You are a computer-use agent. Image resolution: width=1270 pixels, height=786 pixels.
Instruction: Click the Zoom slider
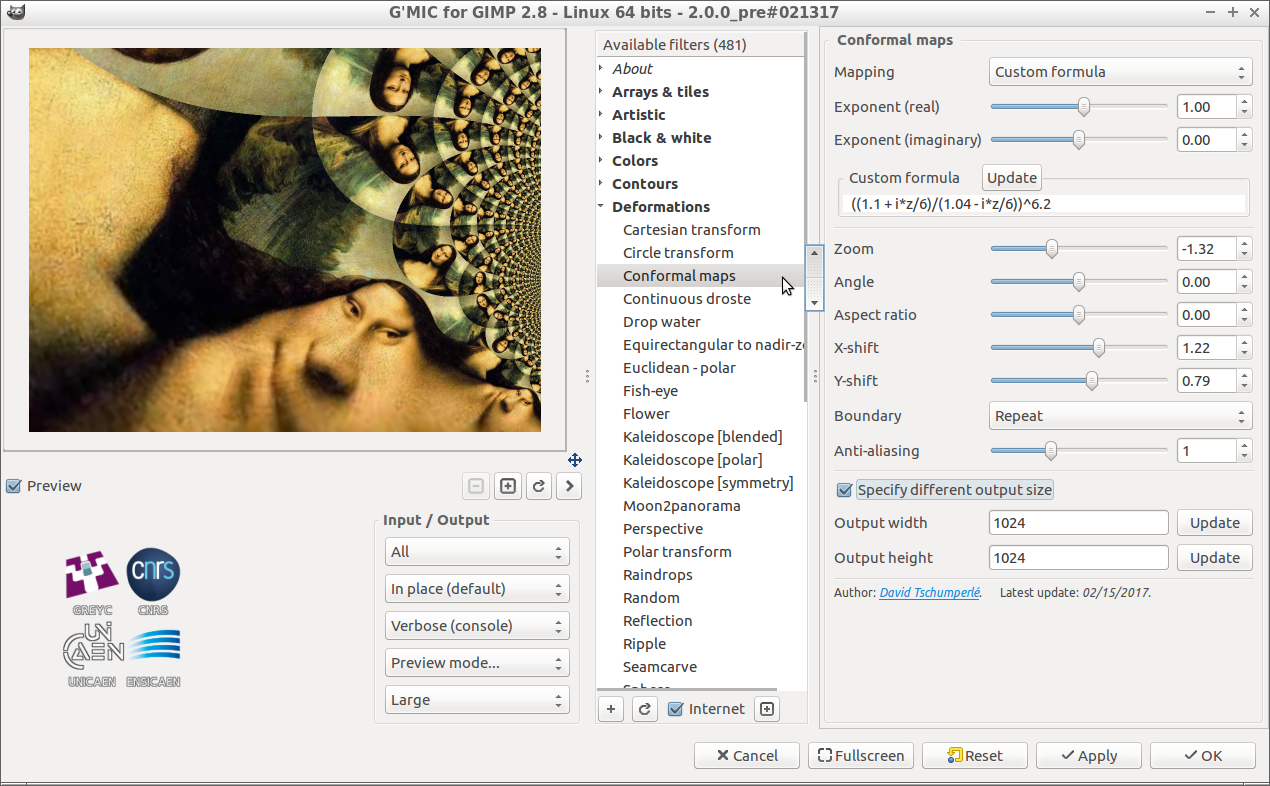point(1079,249)
